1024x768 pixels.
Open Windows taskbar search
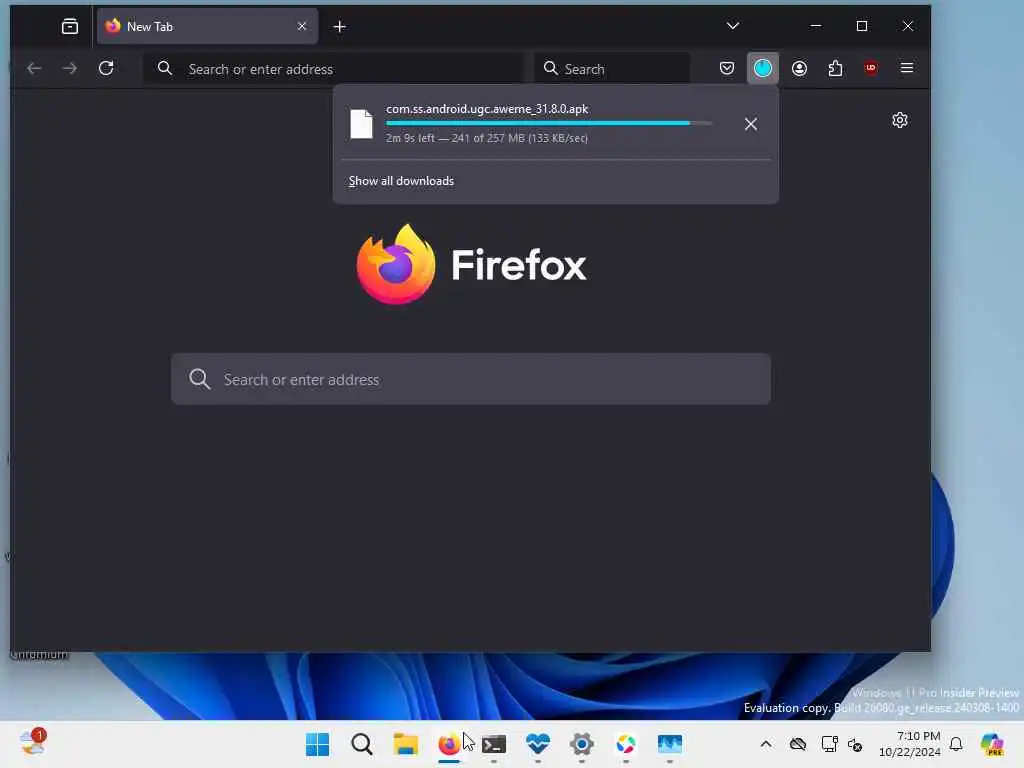[x=361, y=744]
